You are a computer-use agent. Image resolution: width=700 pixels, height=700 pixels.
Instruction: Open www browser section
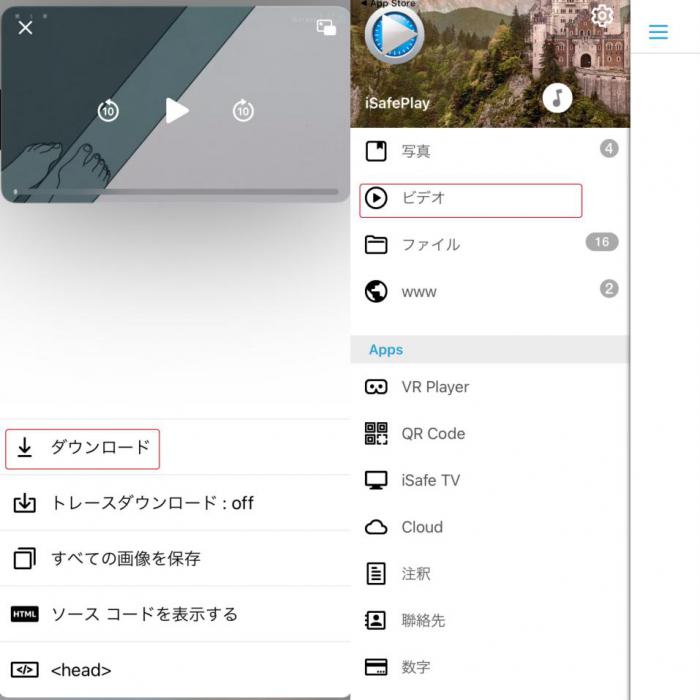pyautogui.click(x=490, y=292)
